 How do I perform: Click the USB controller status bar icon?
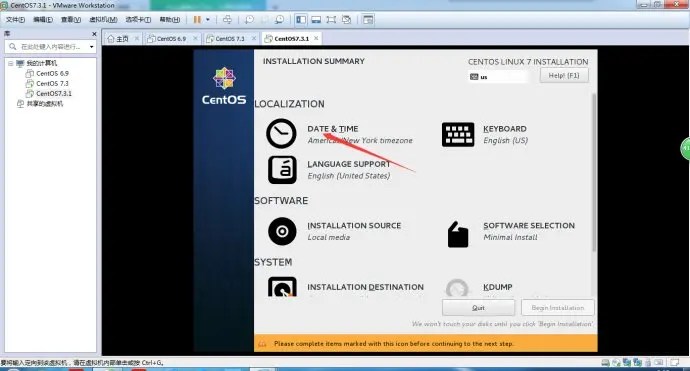point(648,363)
